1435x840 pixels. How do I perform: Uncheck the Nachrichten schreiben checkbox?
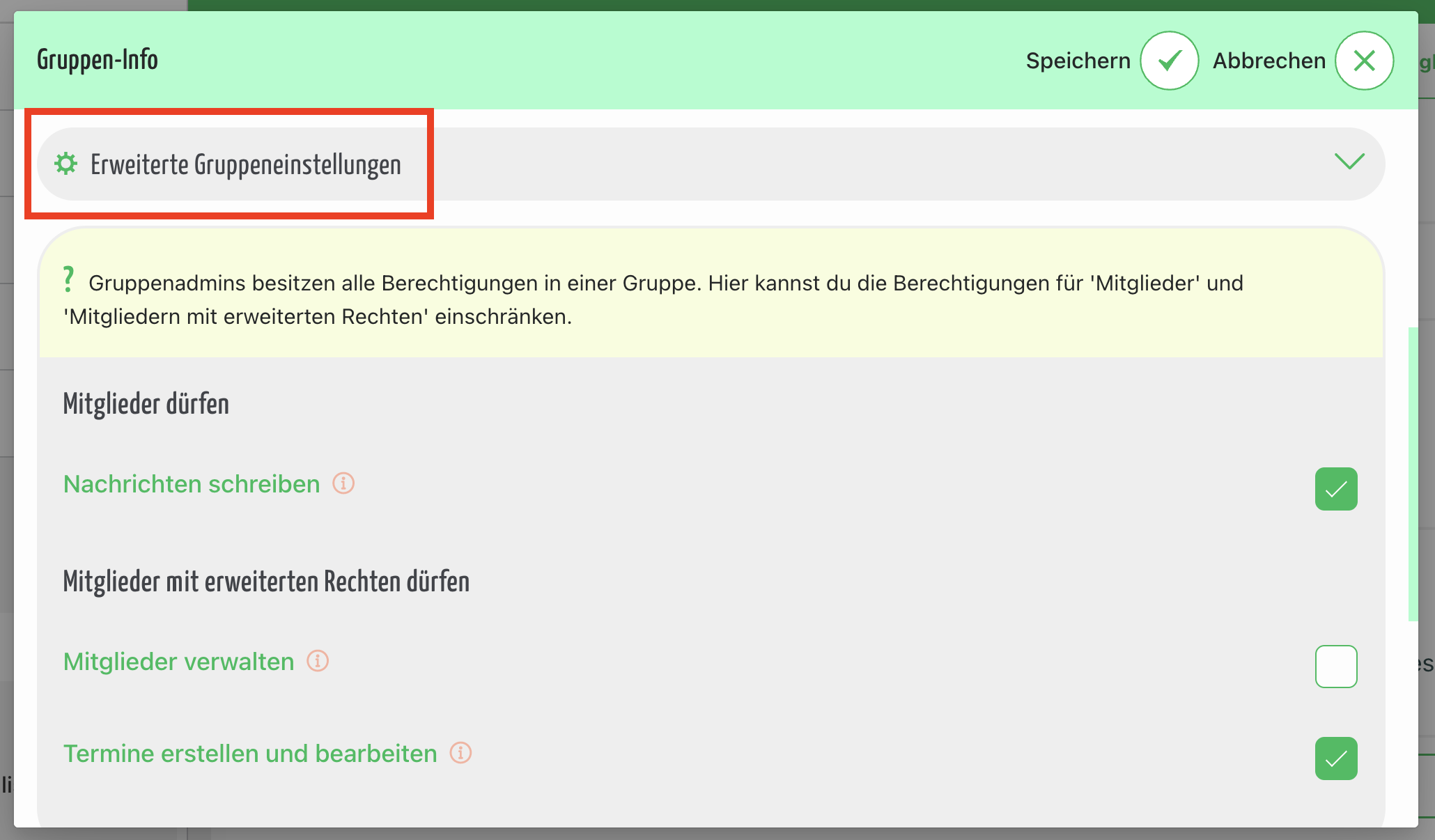(1336, 489)
